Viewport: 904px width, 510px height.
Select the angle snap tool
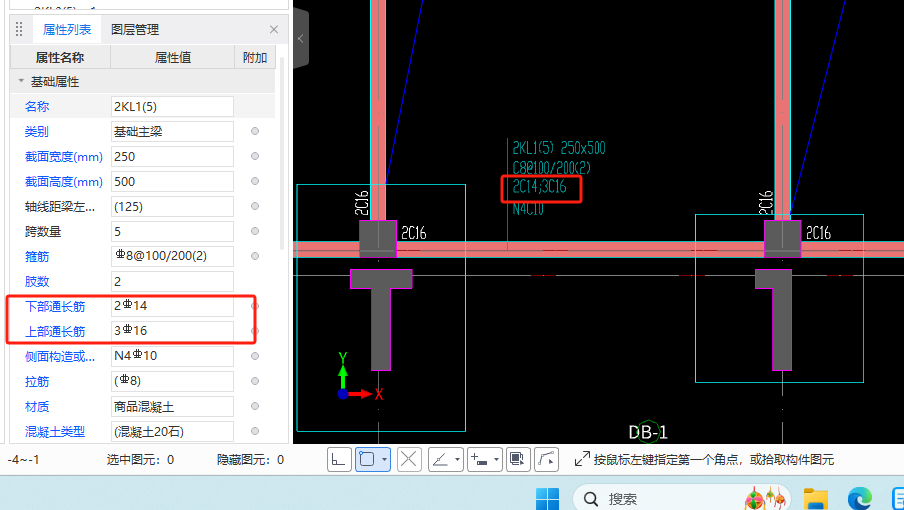(x=440, y=459)
